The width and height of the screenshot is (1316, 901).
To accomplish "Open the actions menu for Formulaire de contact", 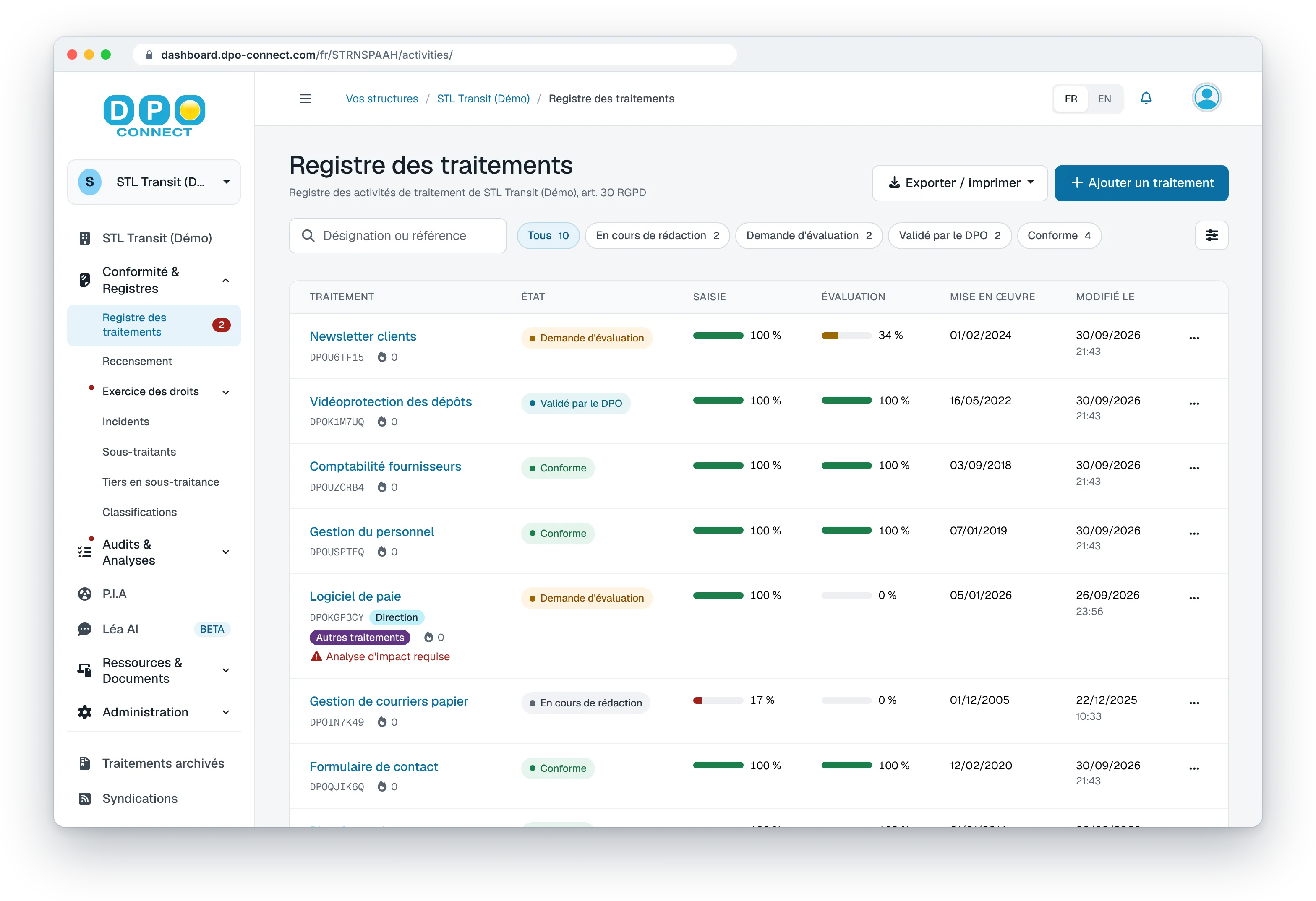I will click(1194, 768).
